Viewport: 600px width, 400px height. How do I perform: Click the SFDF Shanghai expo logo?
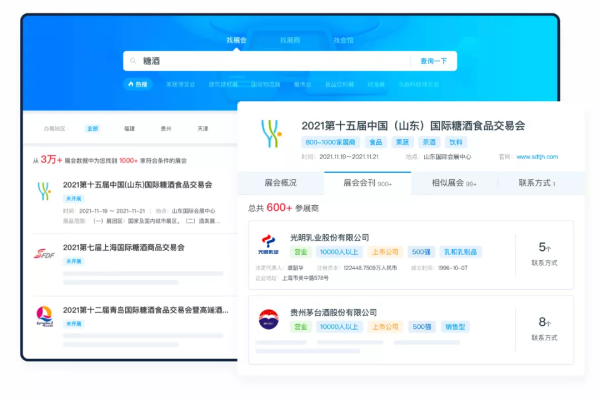44,251
